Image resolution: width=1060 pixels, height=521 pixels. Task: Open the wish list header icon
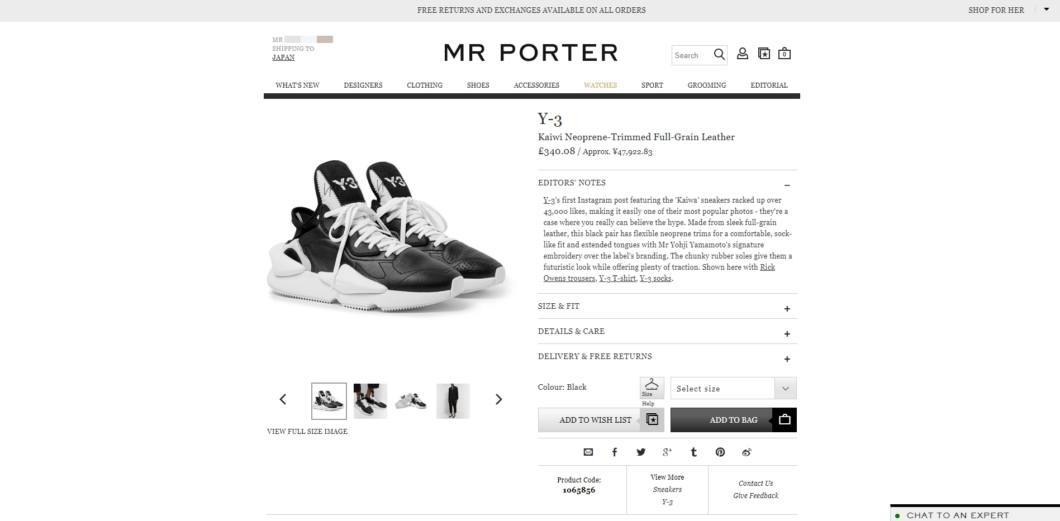click(764, 53)
